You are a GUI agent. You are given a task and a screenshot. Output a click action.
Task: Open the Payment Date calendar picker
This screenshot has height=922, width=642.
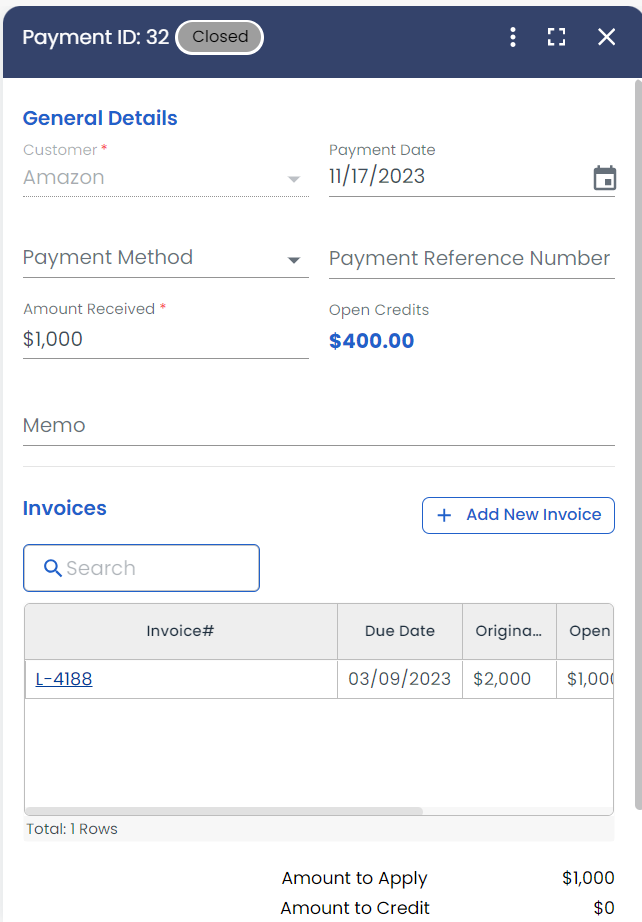pyautogui.click(x=605, y=176)
